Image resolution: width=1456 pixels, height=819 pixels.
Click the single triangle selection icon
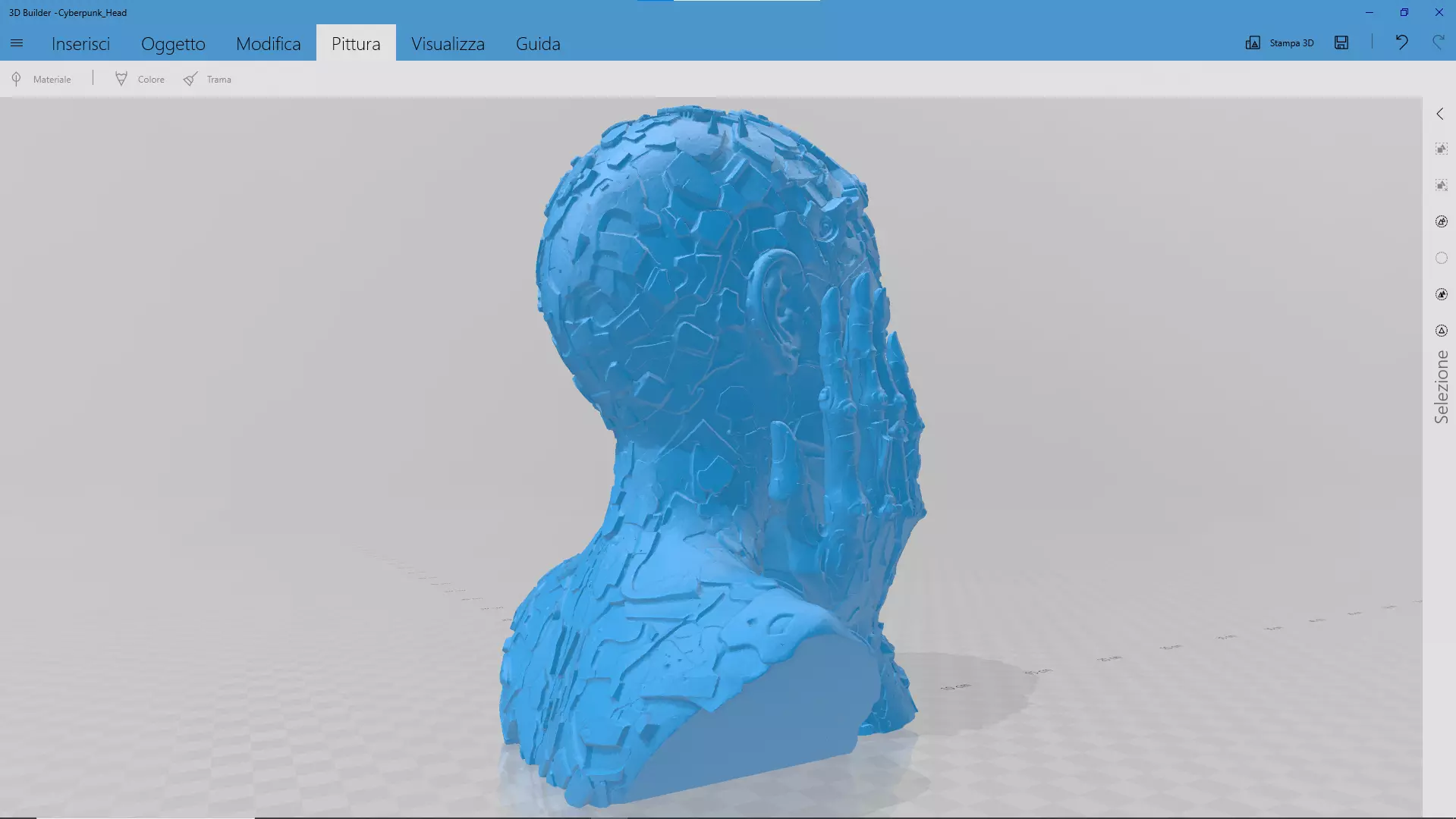[x=1442, y=331]
